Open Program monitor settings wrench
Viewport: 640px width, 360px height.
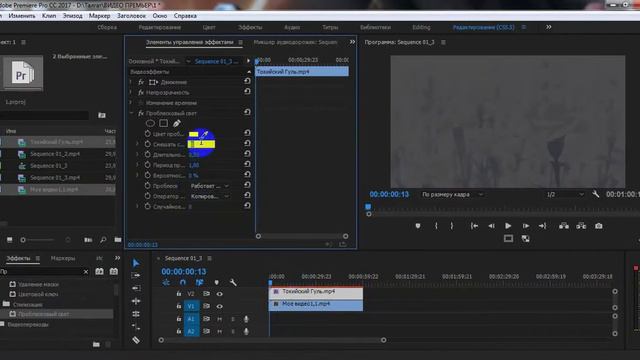click(x=596, y=194)
